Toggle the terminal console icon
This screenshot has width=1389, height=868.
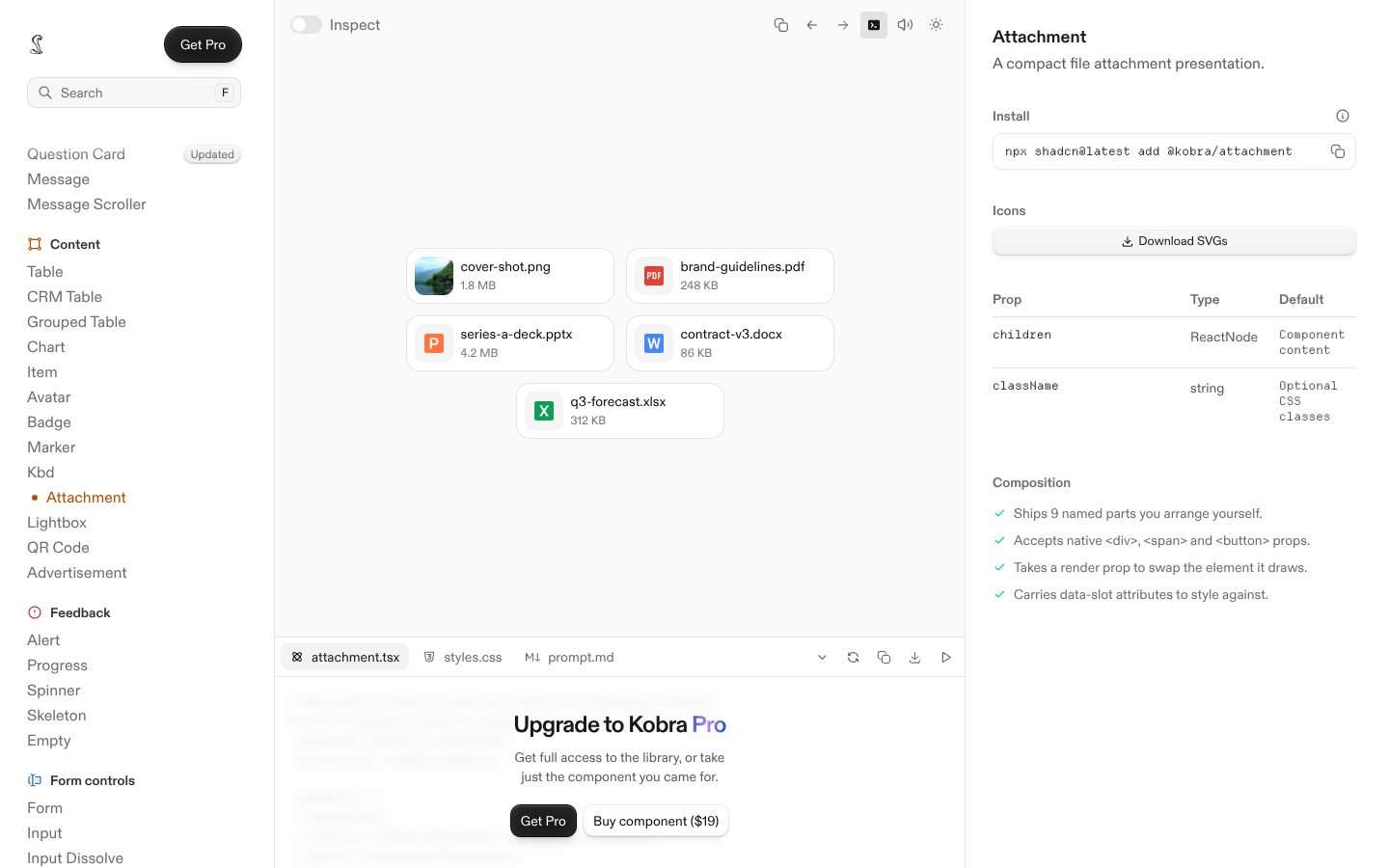click(x=874, y=25)
